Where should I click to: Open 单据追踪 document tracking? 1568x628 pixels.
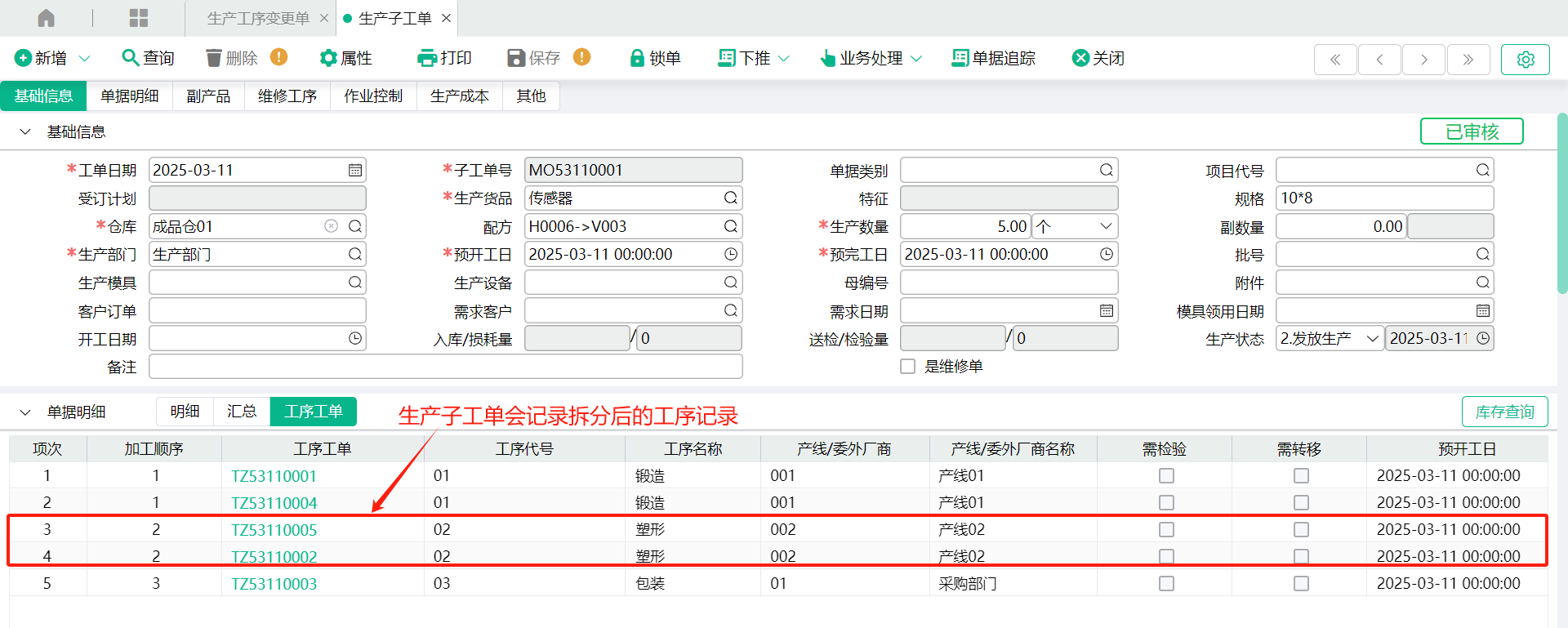click(x=993, y=58)
